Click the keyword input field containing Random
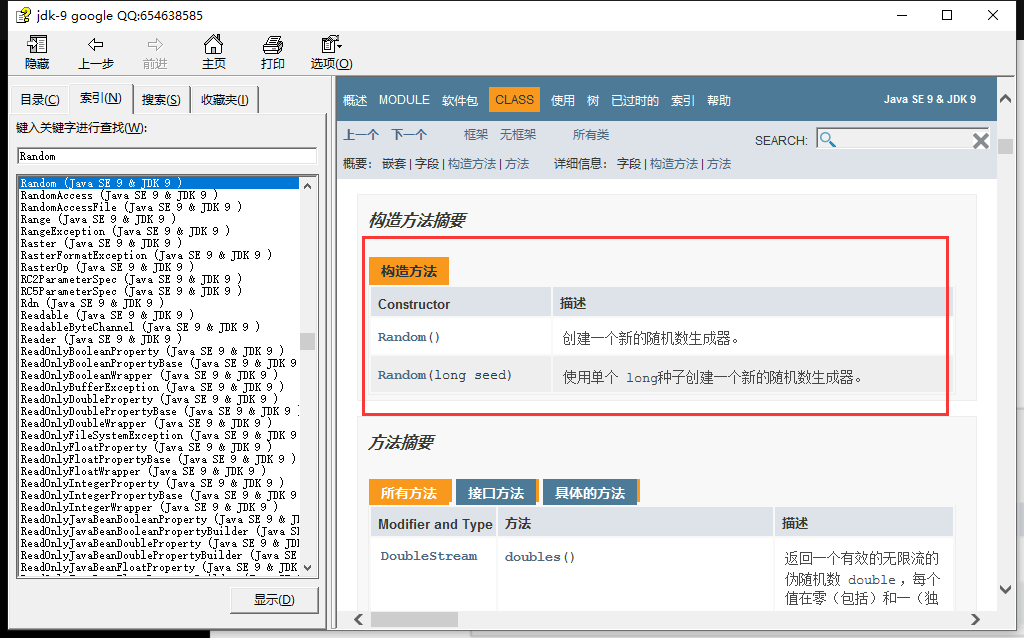1024x638 pixels. pyautogui.click(x=167, y=156)
